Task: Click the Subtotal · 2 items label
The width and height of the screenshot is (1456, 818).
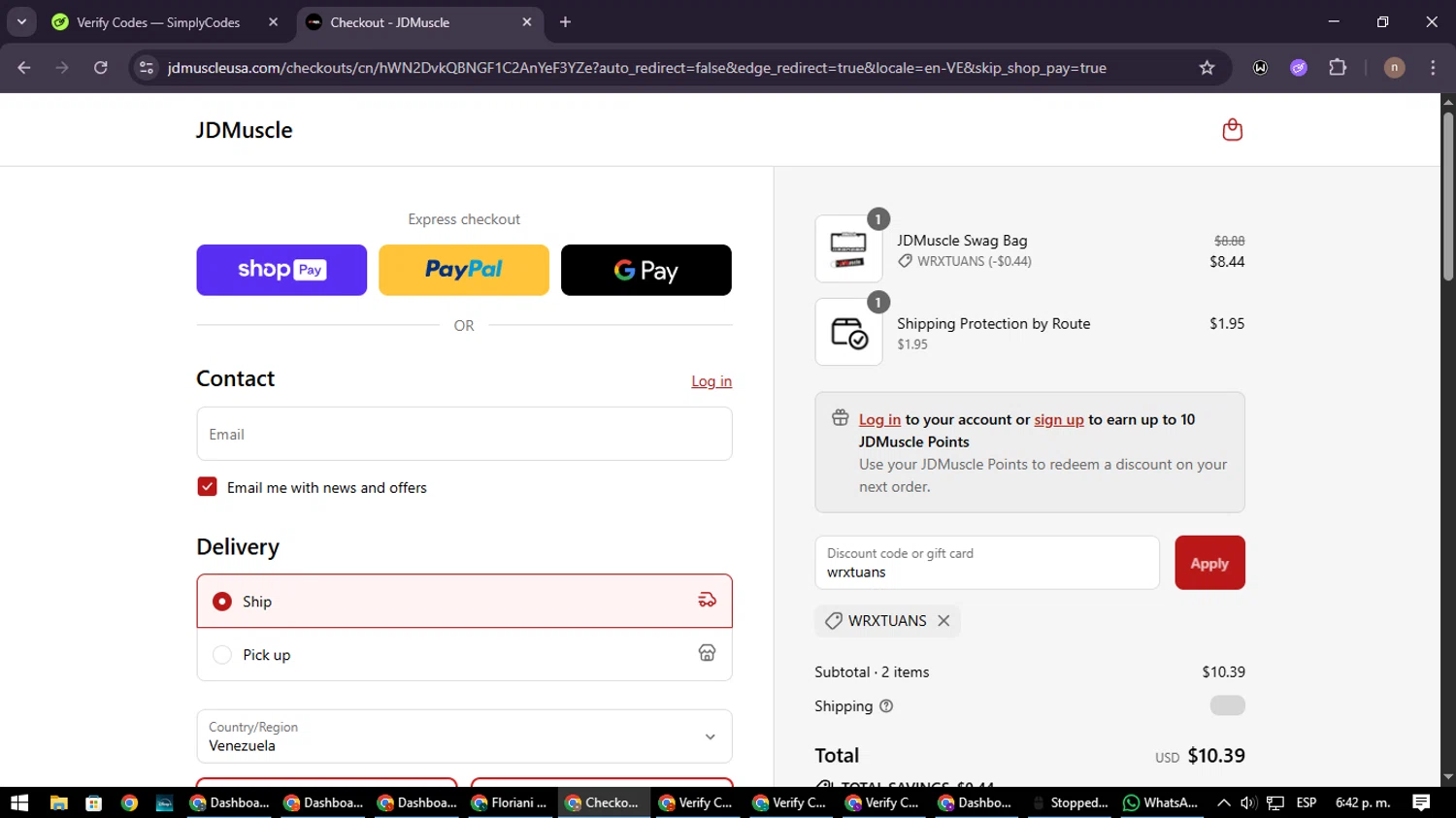Action: pos(872,672)
